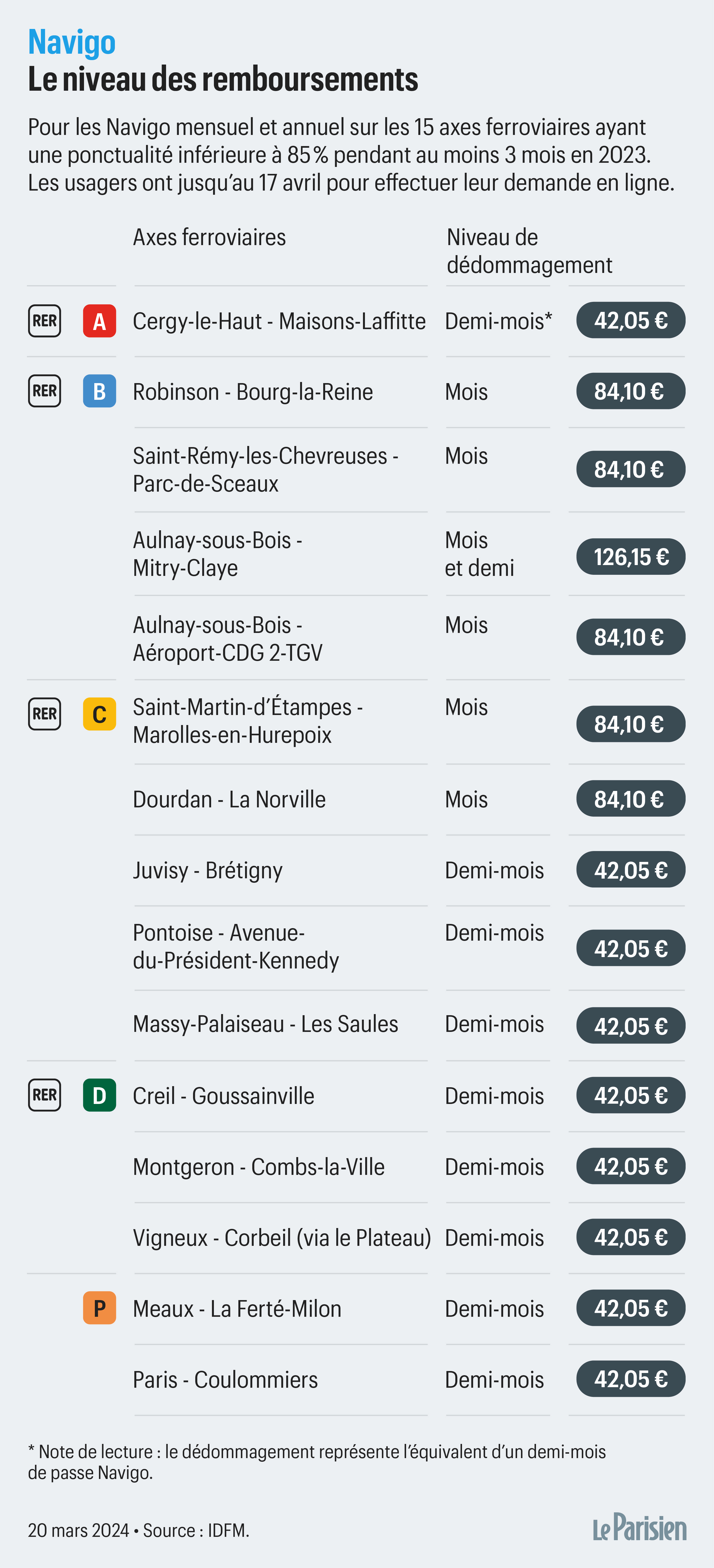Image resolution: width=714 pixels, height=1568 pixels.
Task: Click the Niveau de dédommagement column header
Action: tap(528, 251)
